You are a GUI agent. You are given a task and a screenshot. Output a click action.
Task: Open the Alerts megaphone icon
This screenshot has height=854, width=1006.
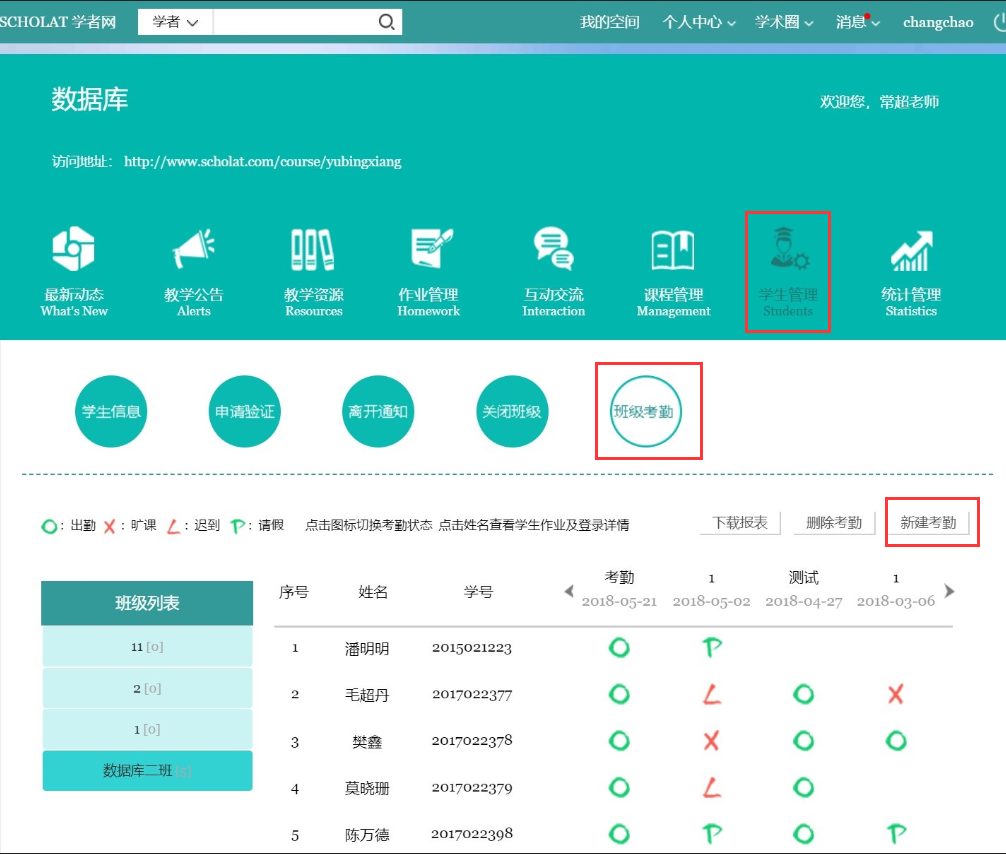pyautogui.click(x=194, y=251)
